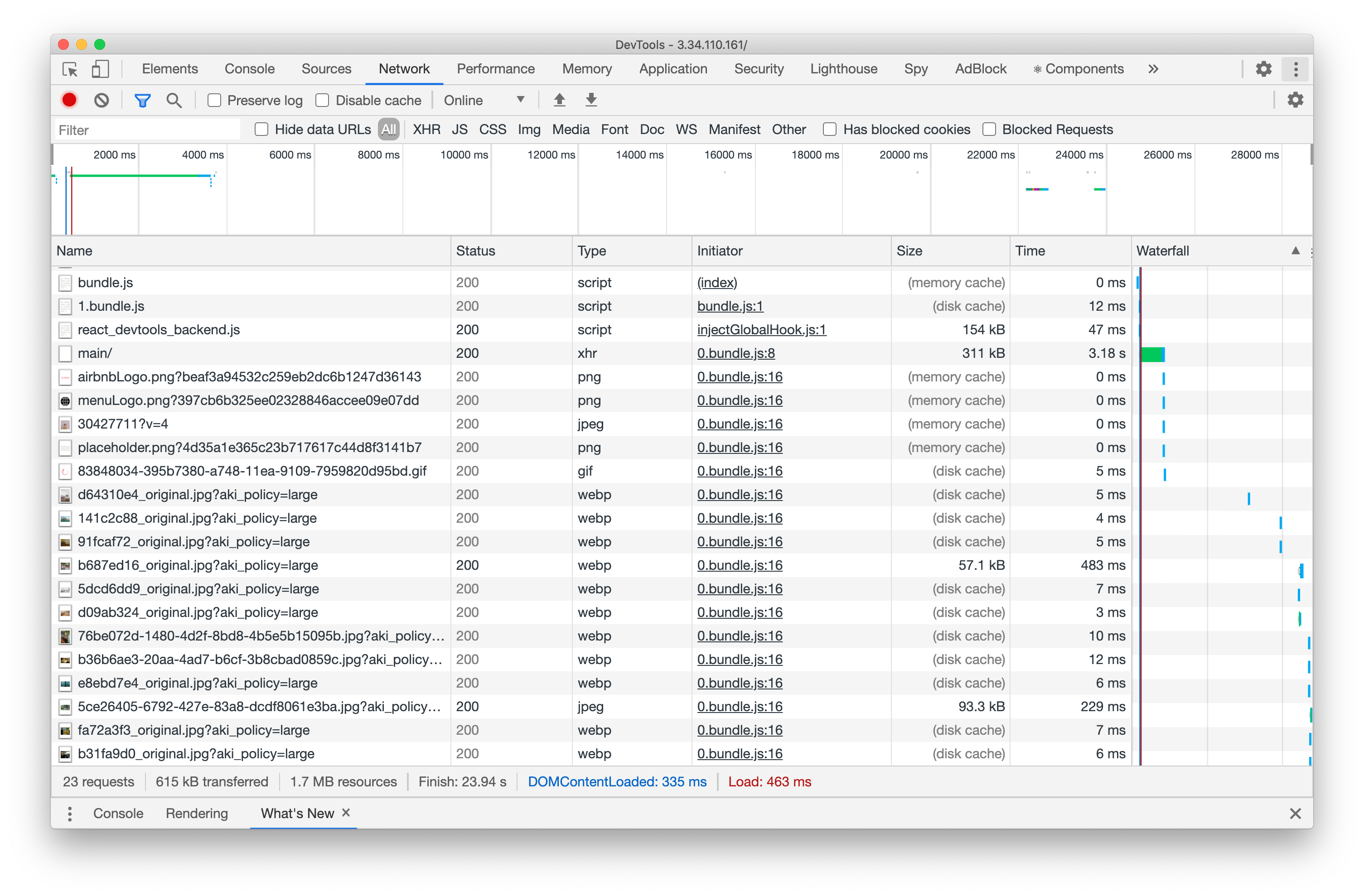The width and height of the screenshot is (1364, 896).
Task: Expand more tabs chevron
Action: 1153,69
